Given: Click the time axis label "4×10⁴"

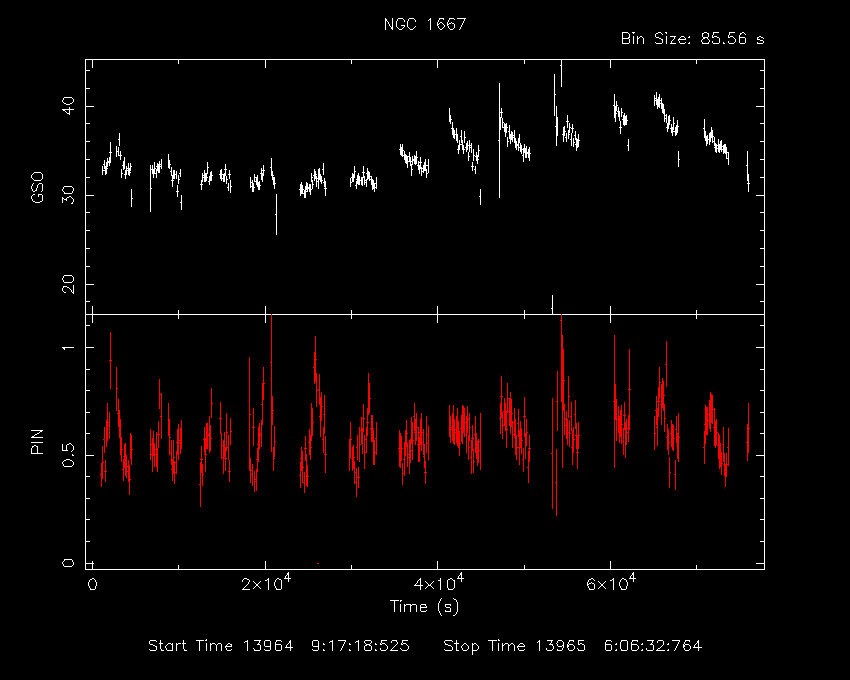Looking at the screenshot, I should pyautogui.click(x=439, y=584).
